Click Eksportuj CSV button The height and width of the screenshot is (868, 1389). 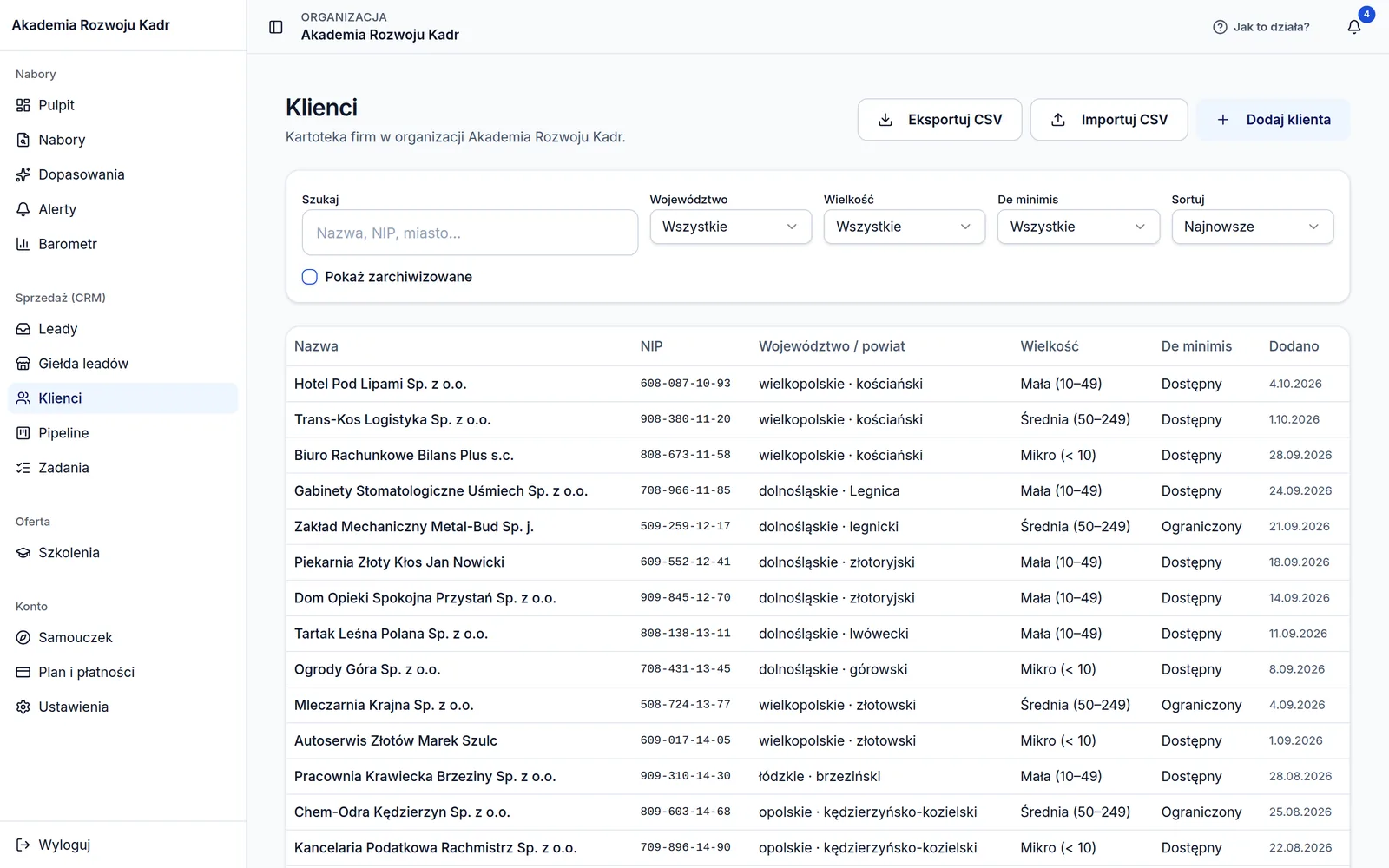click(x=939, y=120)
